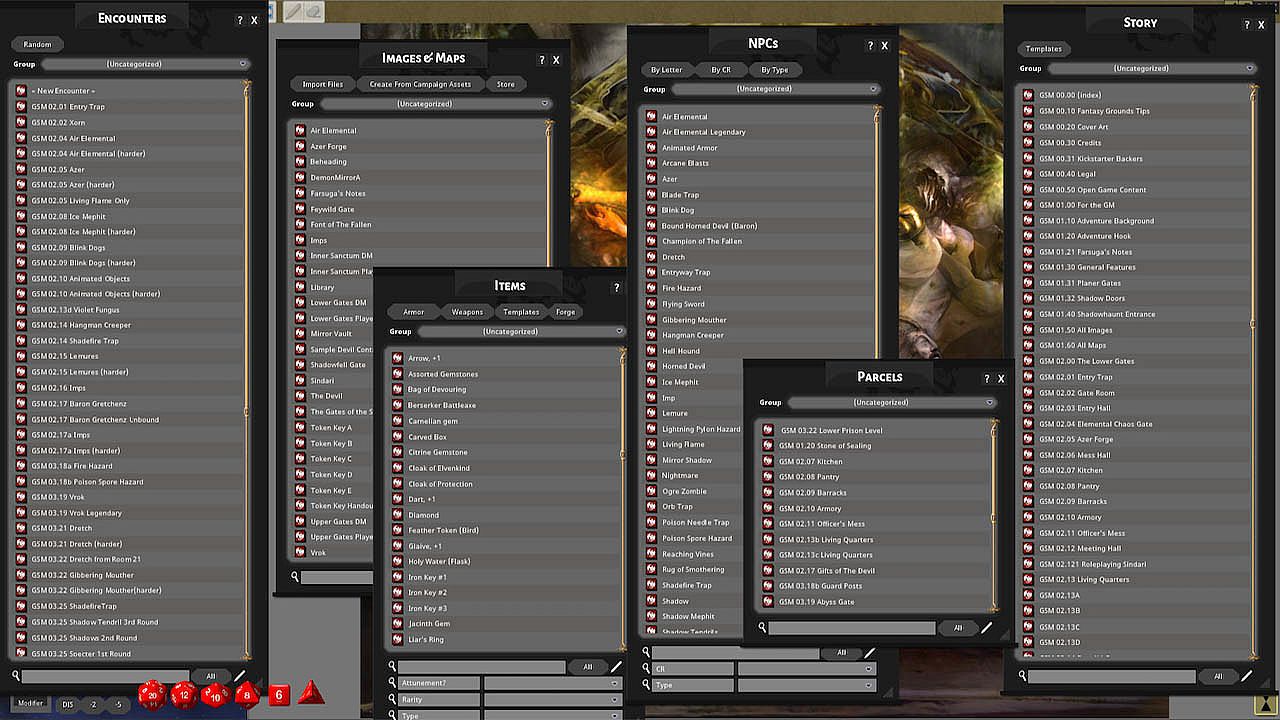Pick the red d12 die
The width and height of the screenshot is (1280, 720).
184,694
